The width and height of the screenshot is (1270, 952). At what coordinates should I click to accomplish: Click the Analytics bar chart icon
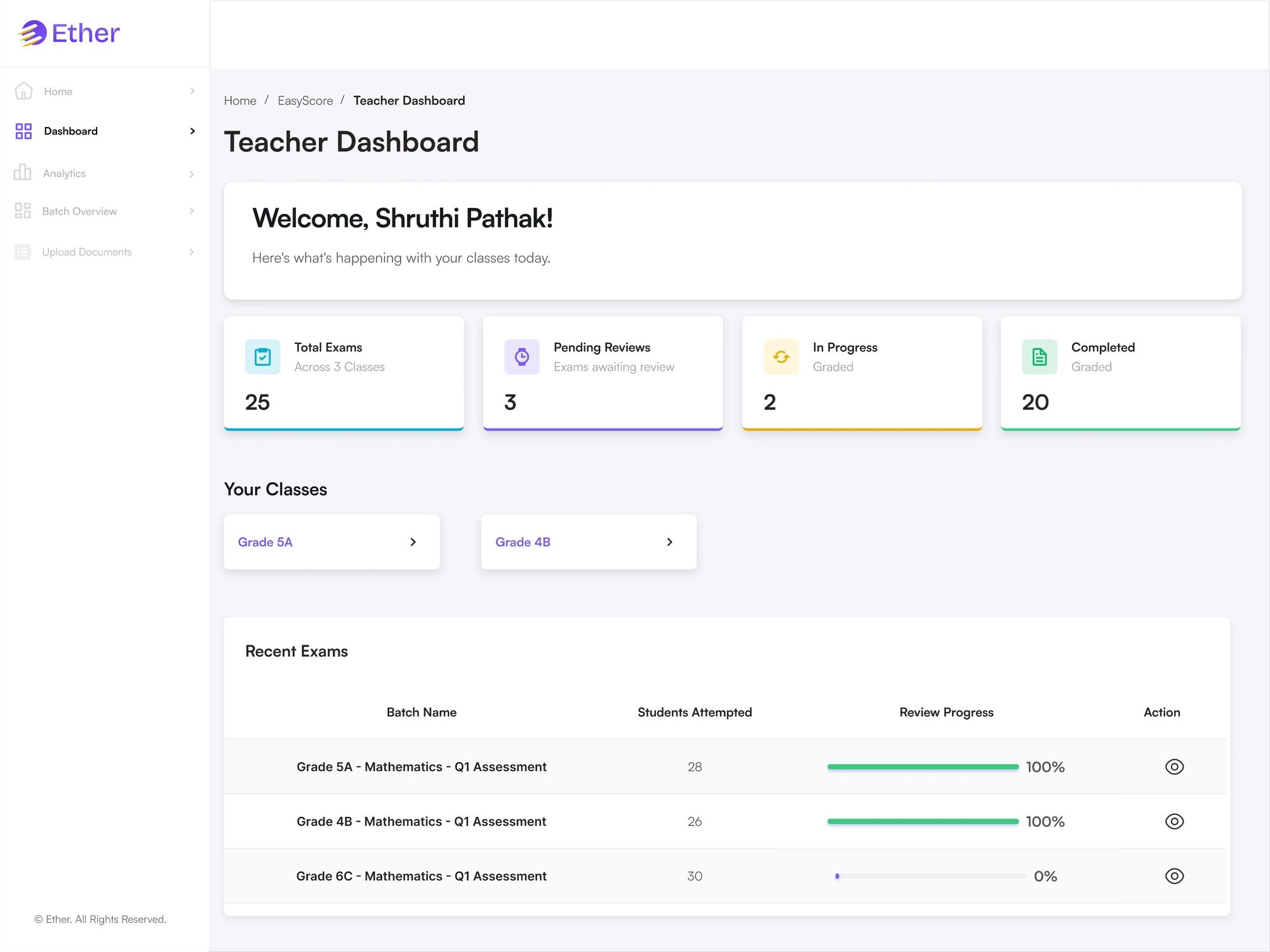pyautogui.click(x=22, y=173)
